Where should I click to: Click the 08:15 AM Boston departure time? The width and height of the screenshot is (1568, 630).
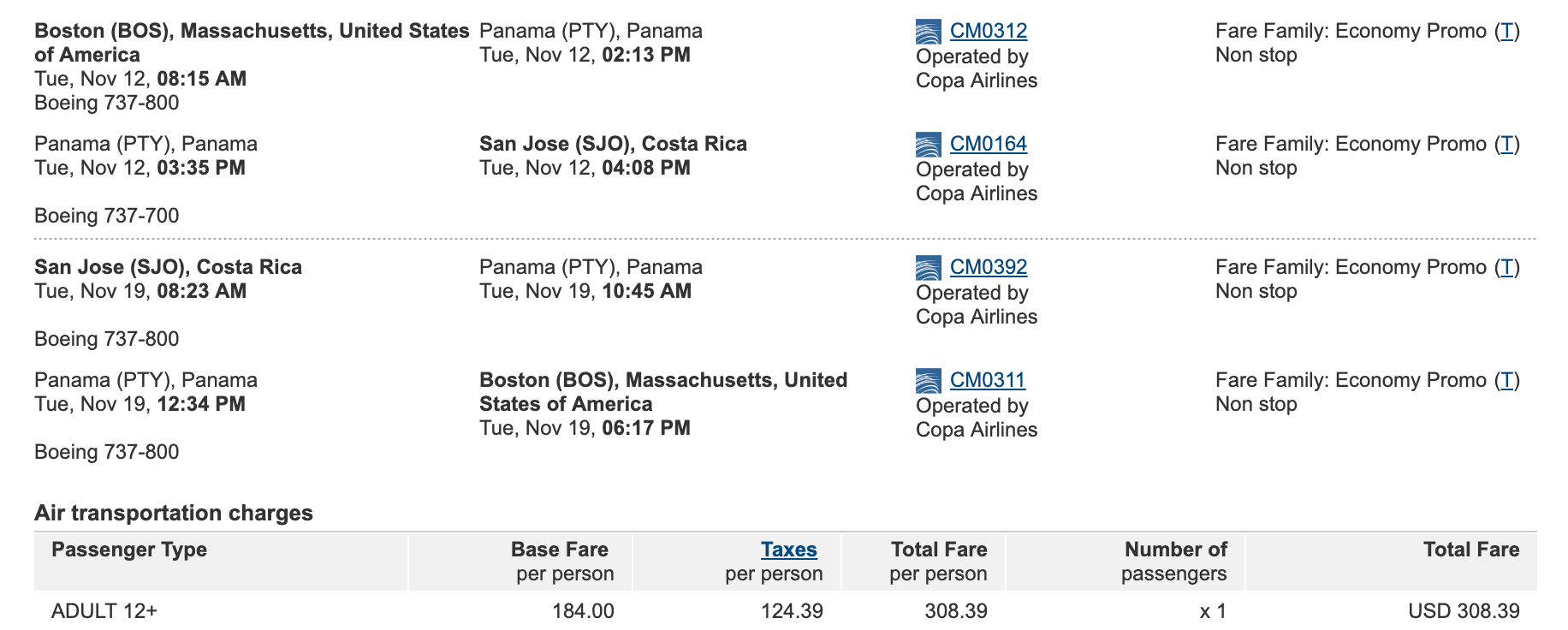[x=202, y=79]
